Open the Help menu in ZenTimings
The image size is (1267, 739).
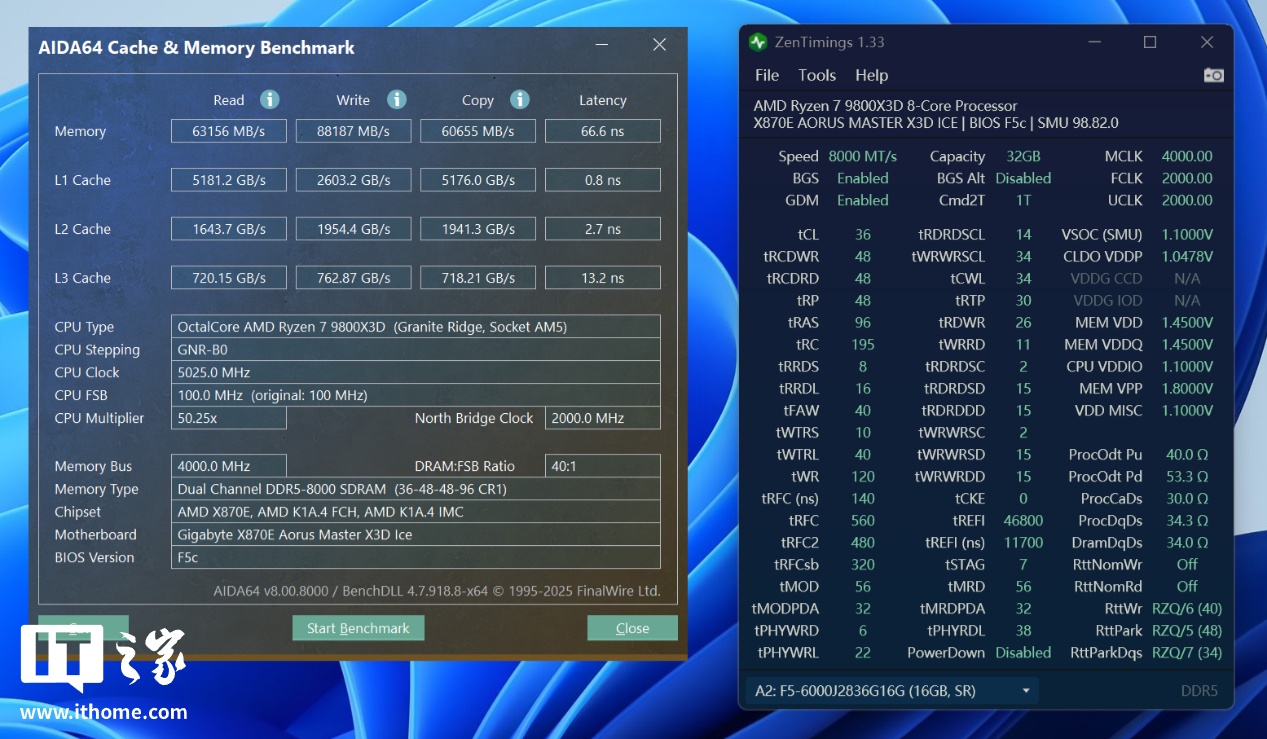pyautogui.click(x=871, y=75)
